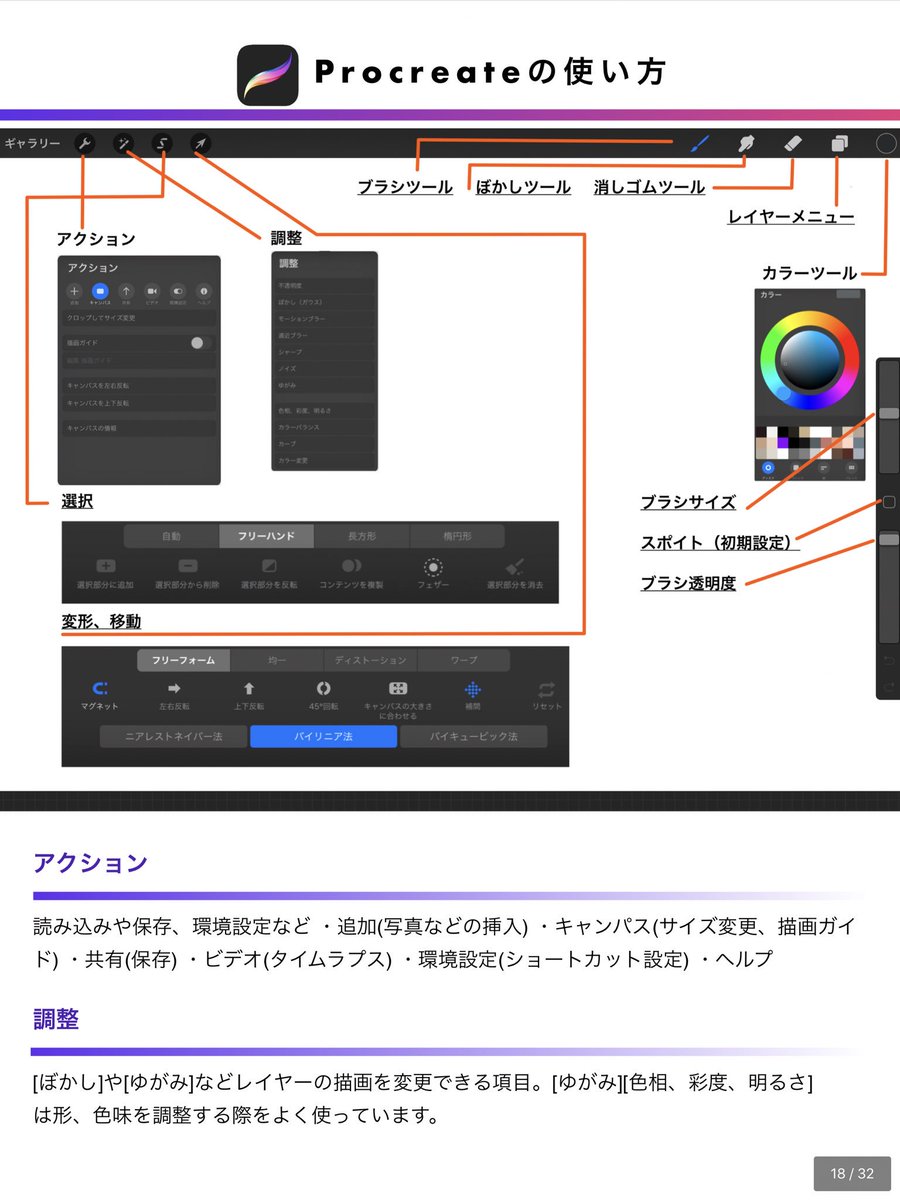The height and width of the screenshot is (1200, 900).
Task: Tap the video camera icon in Actions
Action: 152,291
